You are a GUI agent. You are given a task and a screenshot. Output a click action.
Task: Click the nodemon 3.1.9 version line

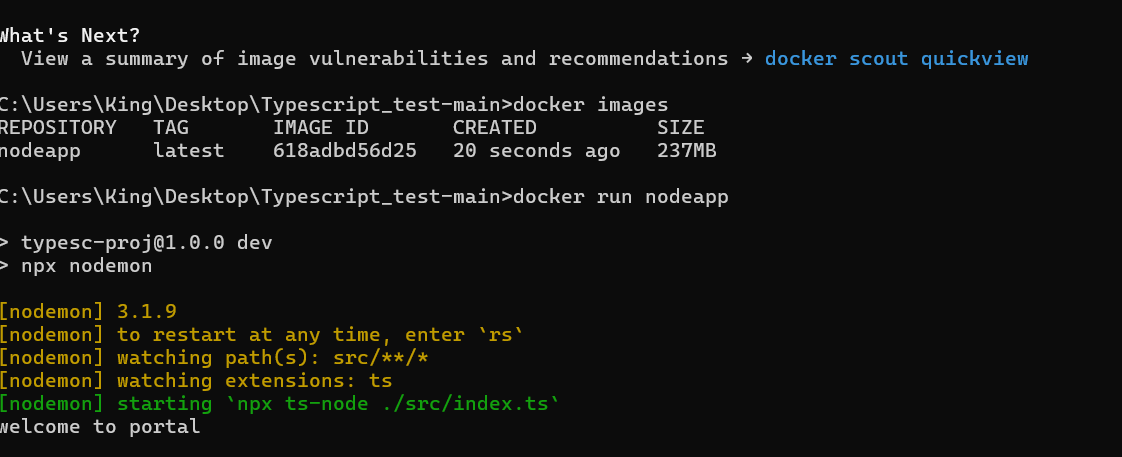88,312
